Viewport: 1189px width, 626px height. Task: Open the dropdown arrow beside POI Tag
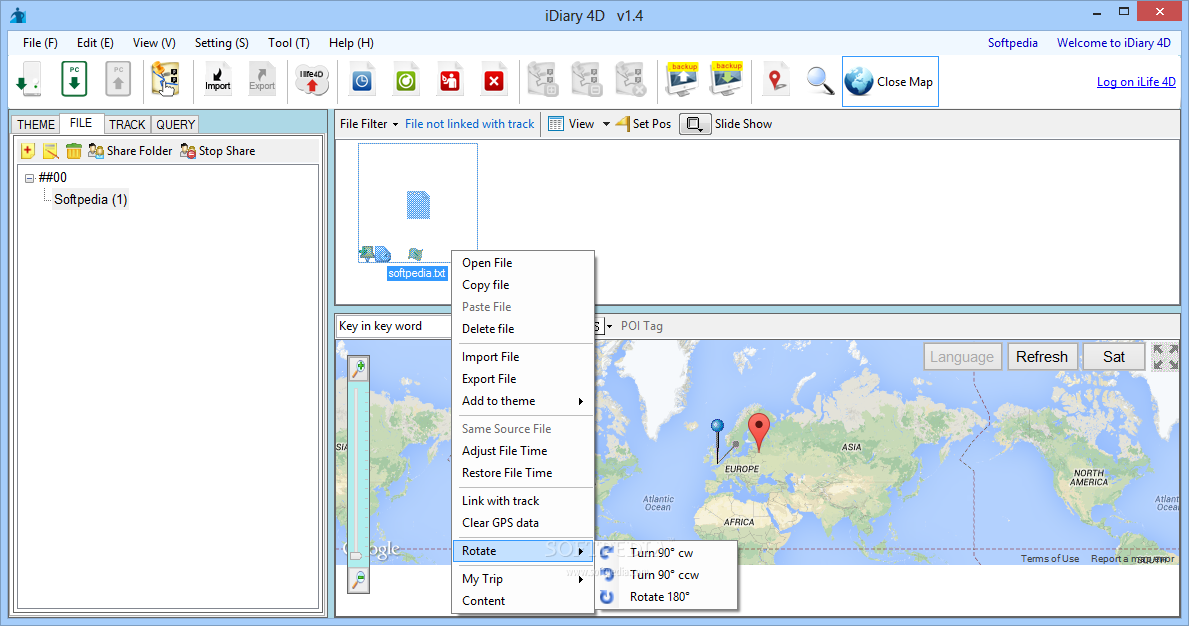pyautogui.click(x=609, y=327)
